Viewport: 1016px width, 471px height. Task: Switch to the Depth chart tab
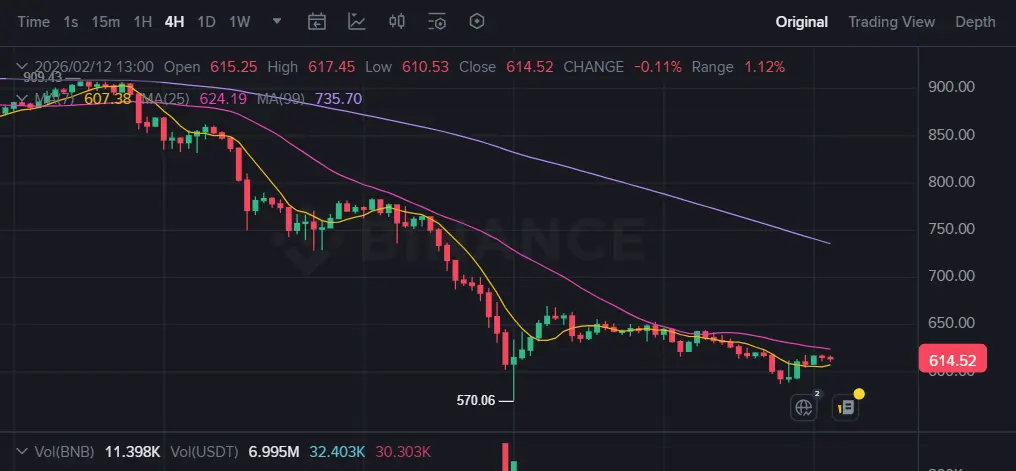pyautogui.click(x=975, y=22)
